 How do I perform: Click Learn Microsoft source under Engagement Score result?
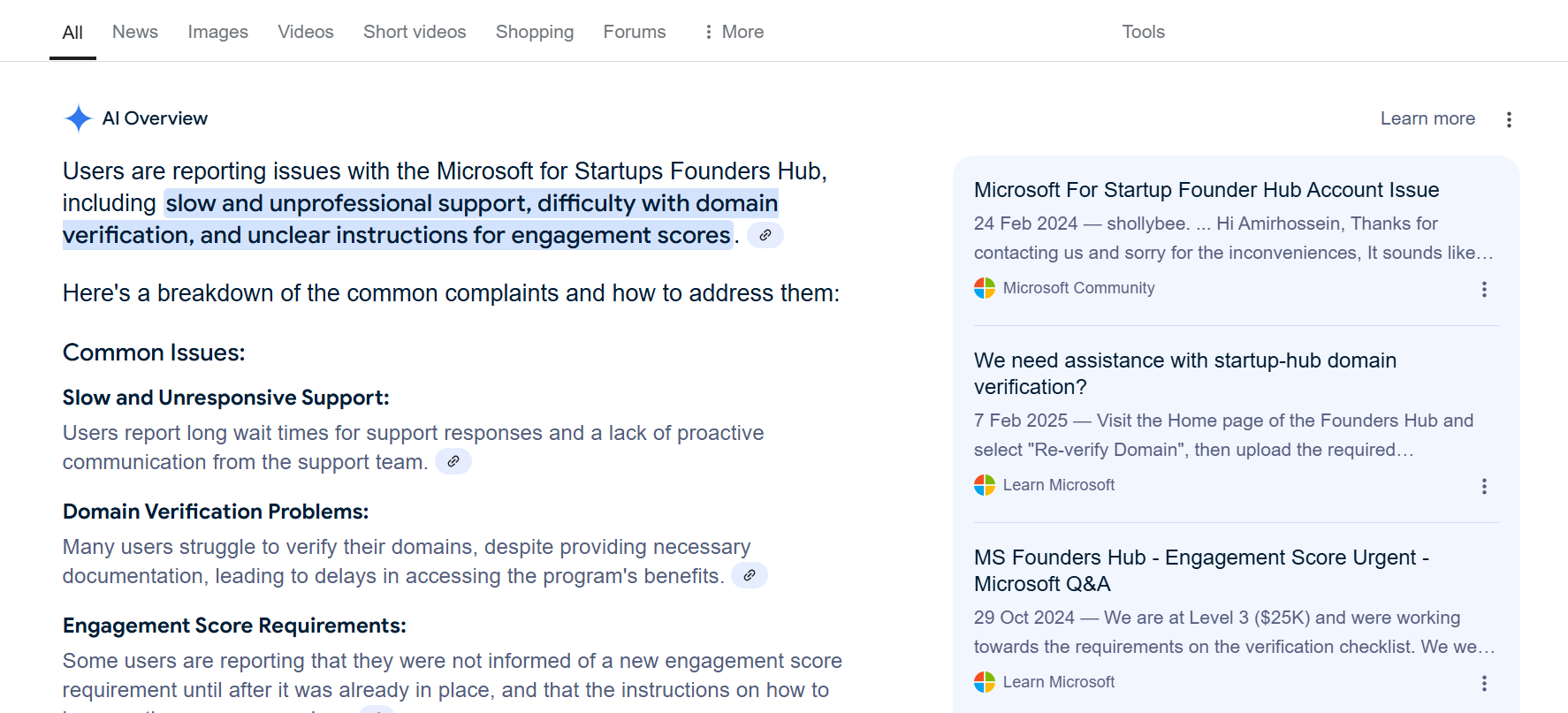[x=1059, y=682]
